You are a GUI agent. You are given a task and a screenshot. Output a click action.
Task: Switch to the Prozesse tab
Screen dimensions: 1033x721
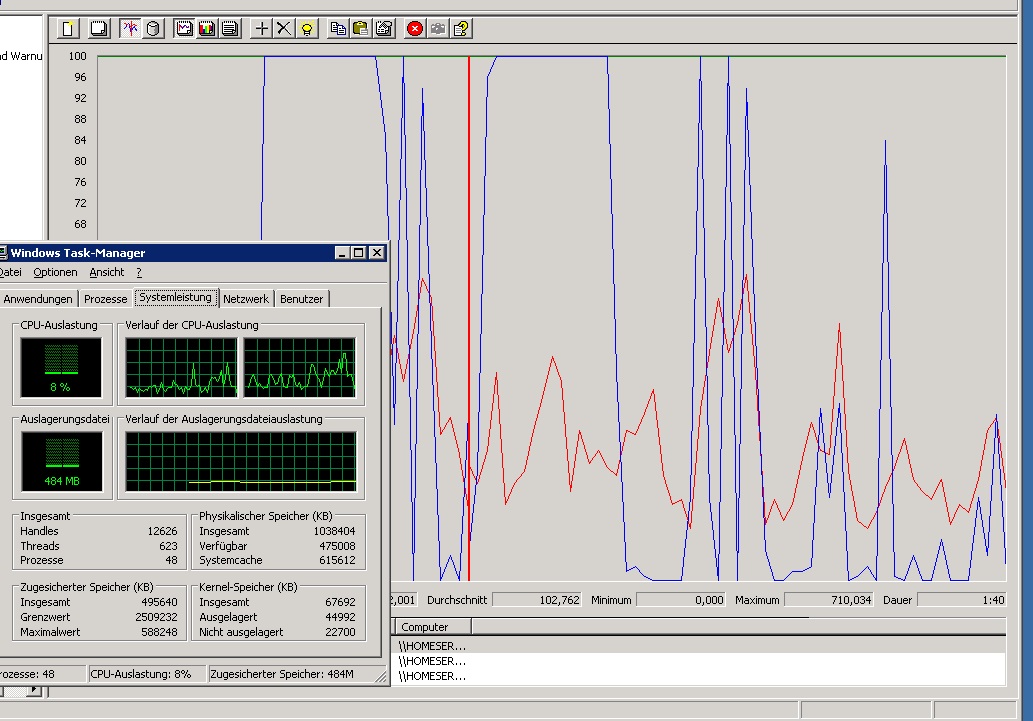tap(105, 299)
